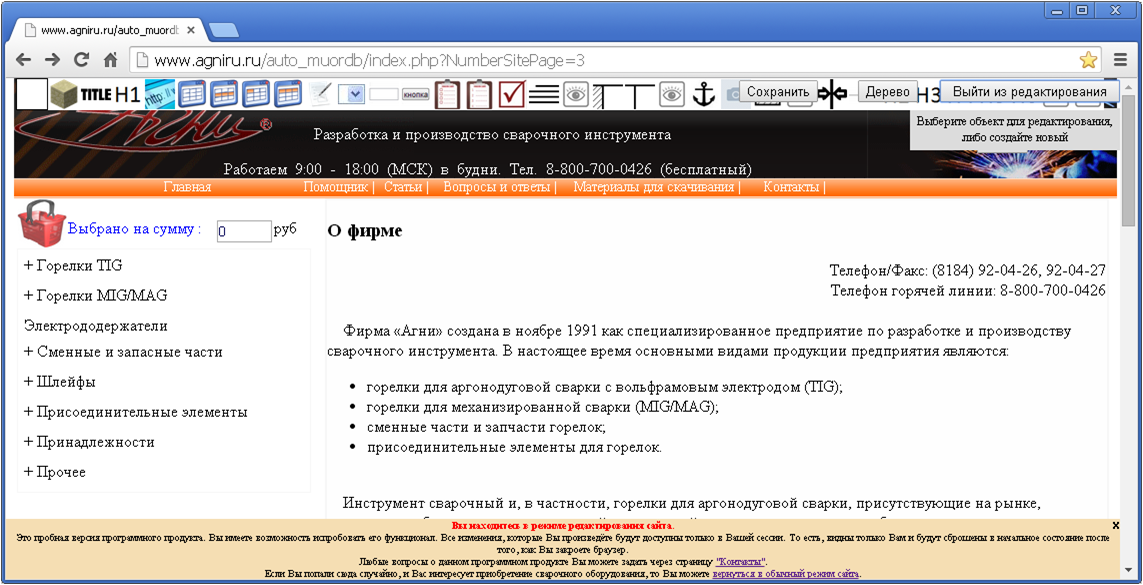Expand the Шлейфы category
Screen dimensions: 1143x585
pyautogui.click(x=60, y=382)
